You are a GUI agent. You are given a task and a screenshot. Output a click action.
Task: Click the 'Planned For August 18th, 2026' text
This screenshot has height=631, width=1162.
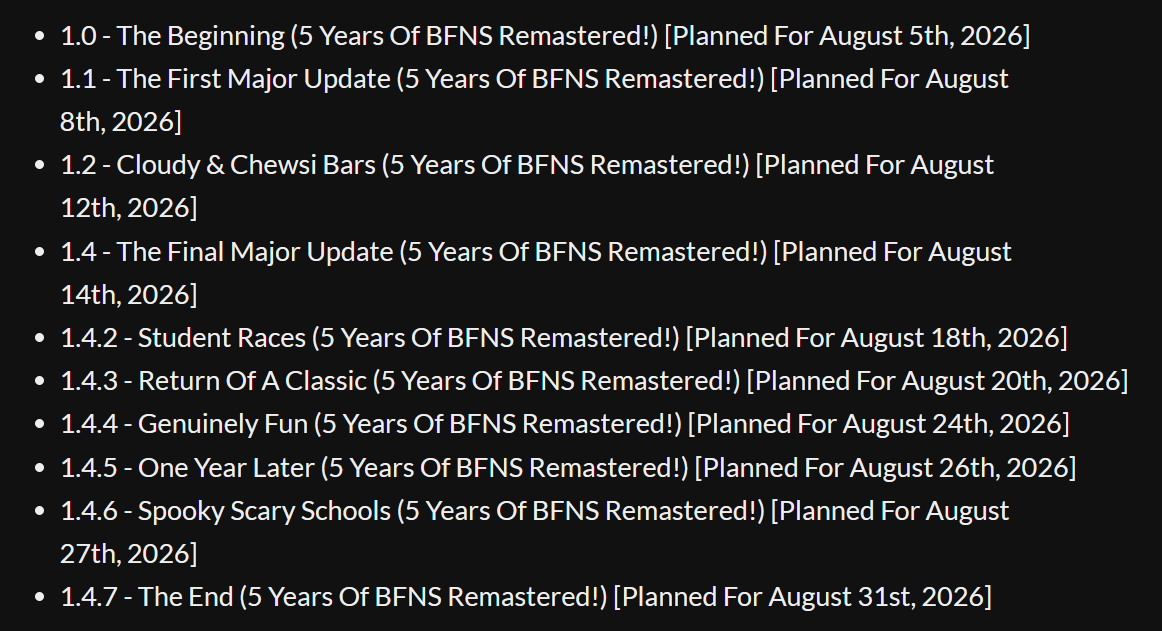coord(876,338)
